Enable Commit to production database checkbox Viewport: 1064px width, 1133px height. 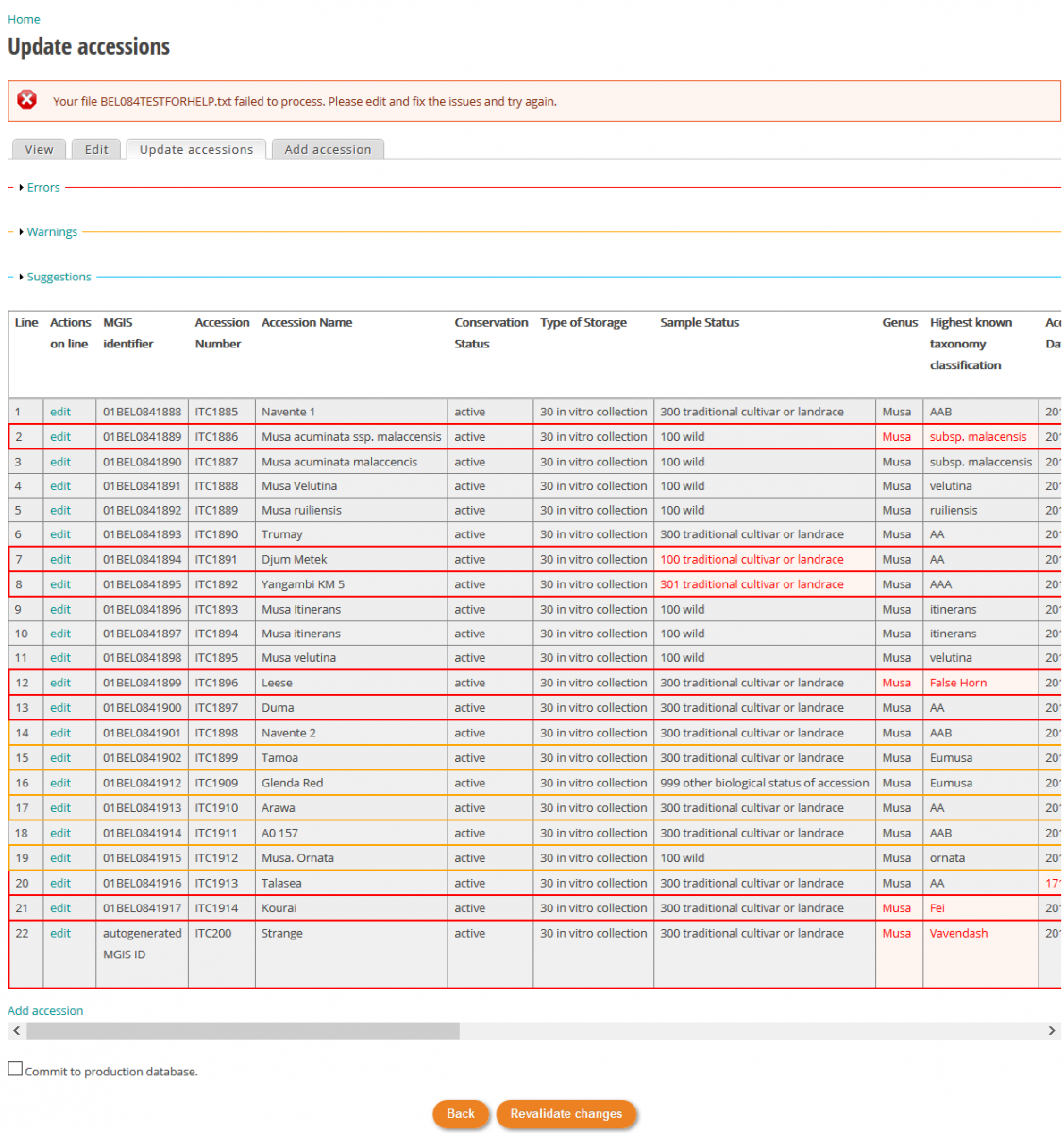coord(15,1069)
